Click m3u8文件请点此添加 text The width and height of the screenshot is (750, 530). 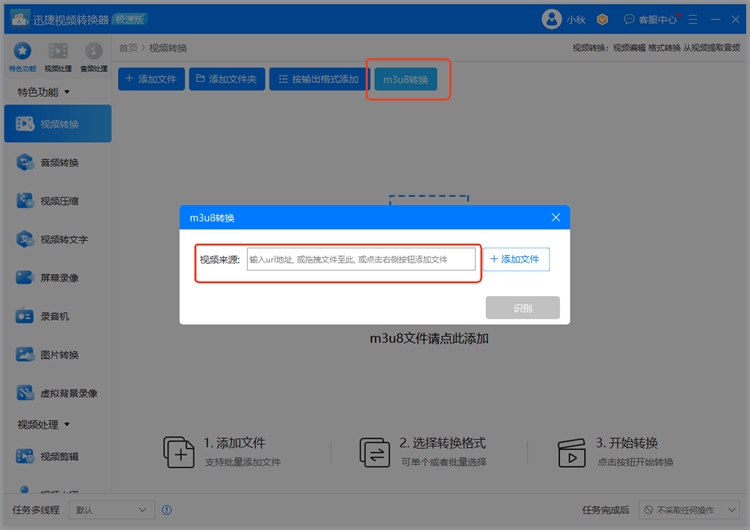(429, 339)
